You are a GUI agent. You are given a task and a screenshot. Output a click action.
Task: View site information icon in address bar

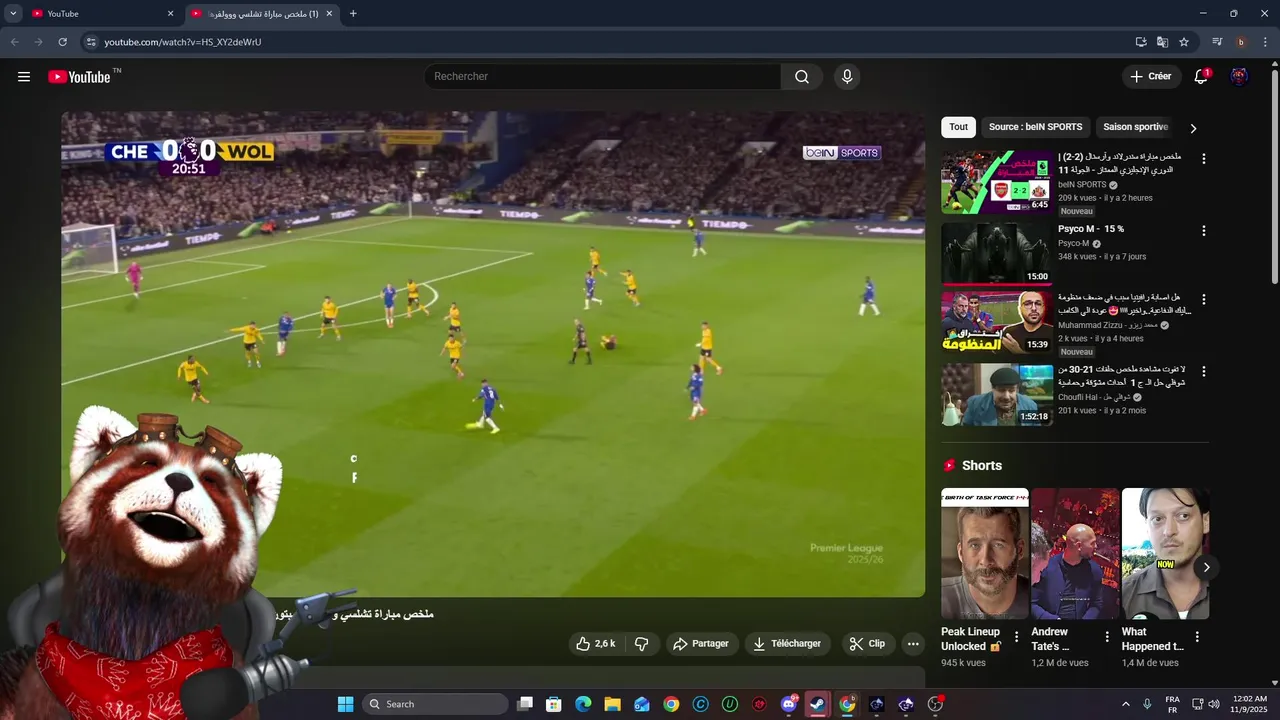click(90, 42)
